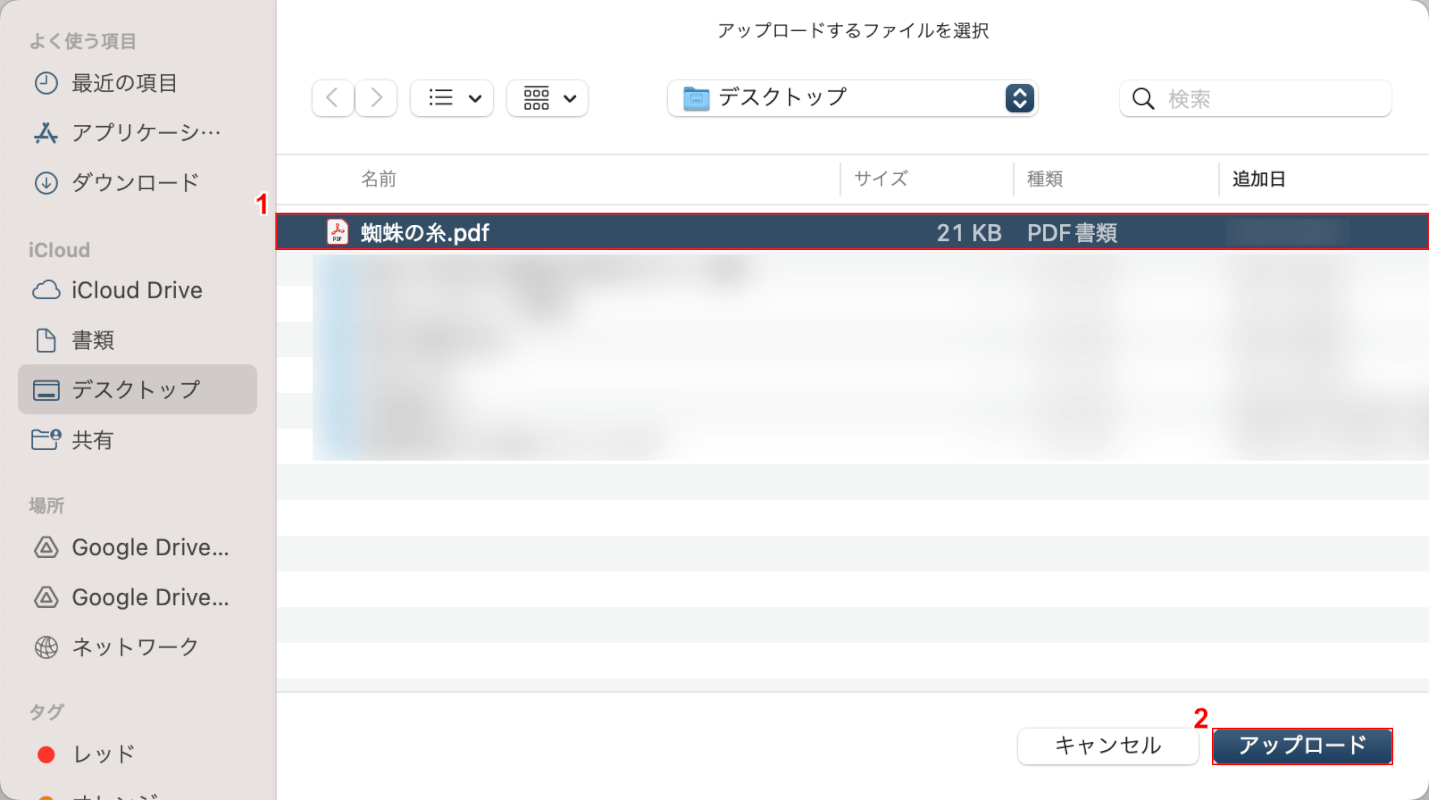The image size is (1429, 800).
Task: Sort by Kind (種類) column header
Action: [1045, 179]
